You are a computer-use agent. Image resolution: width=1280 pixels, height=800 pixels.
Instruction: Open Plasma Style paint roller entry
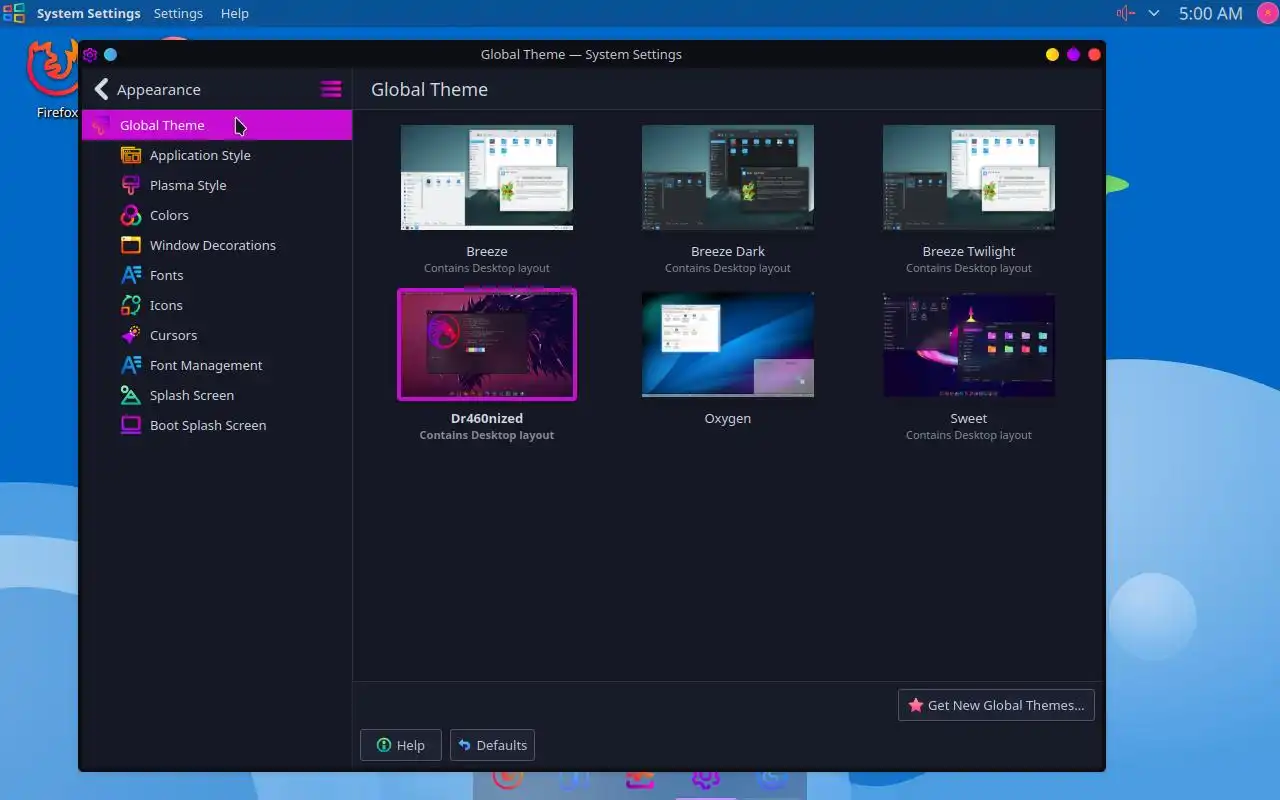131,185
